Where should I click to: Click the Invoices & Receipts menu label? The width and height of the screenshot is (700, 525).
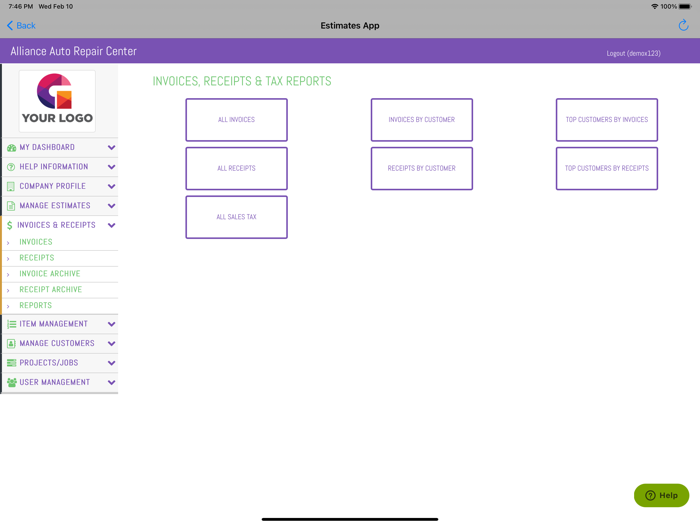56,225
